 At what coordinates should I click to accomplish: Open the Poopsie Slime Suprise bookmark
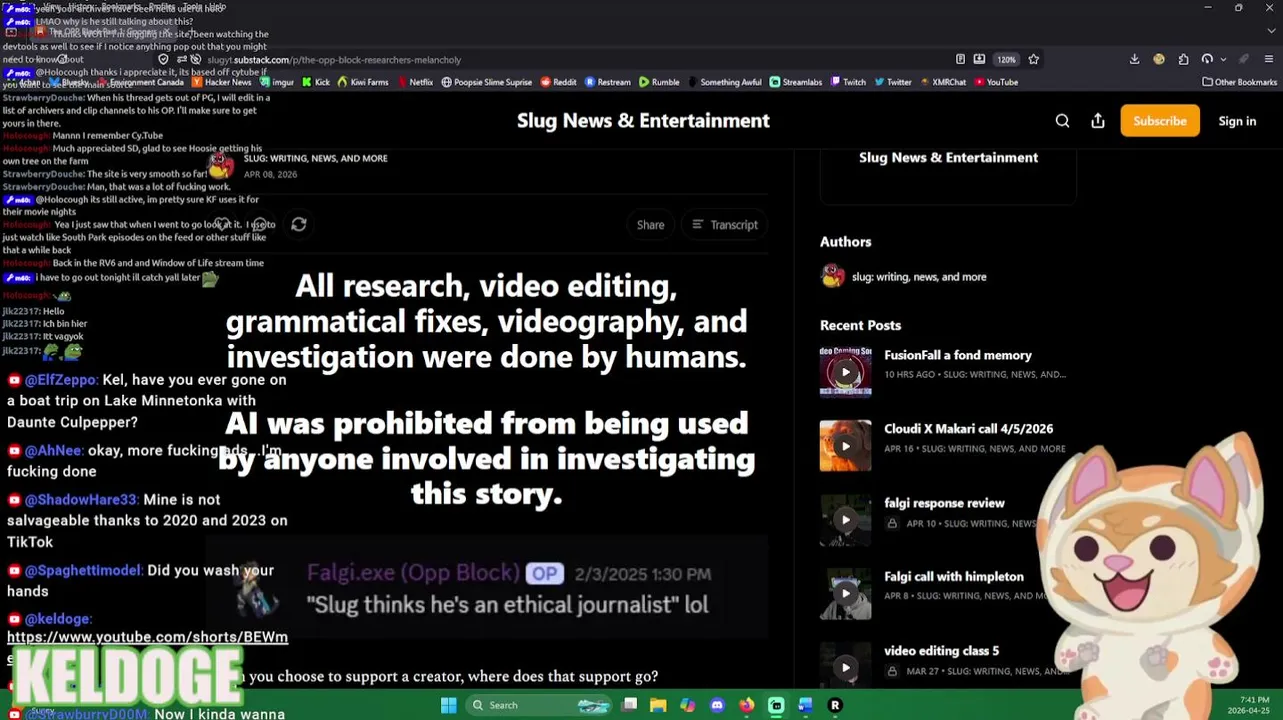tap(487, 83)
